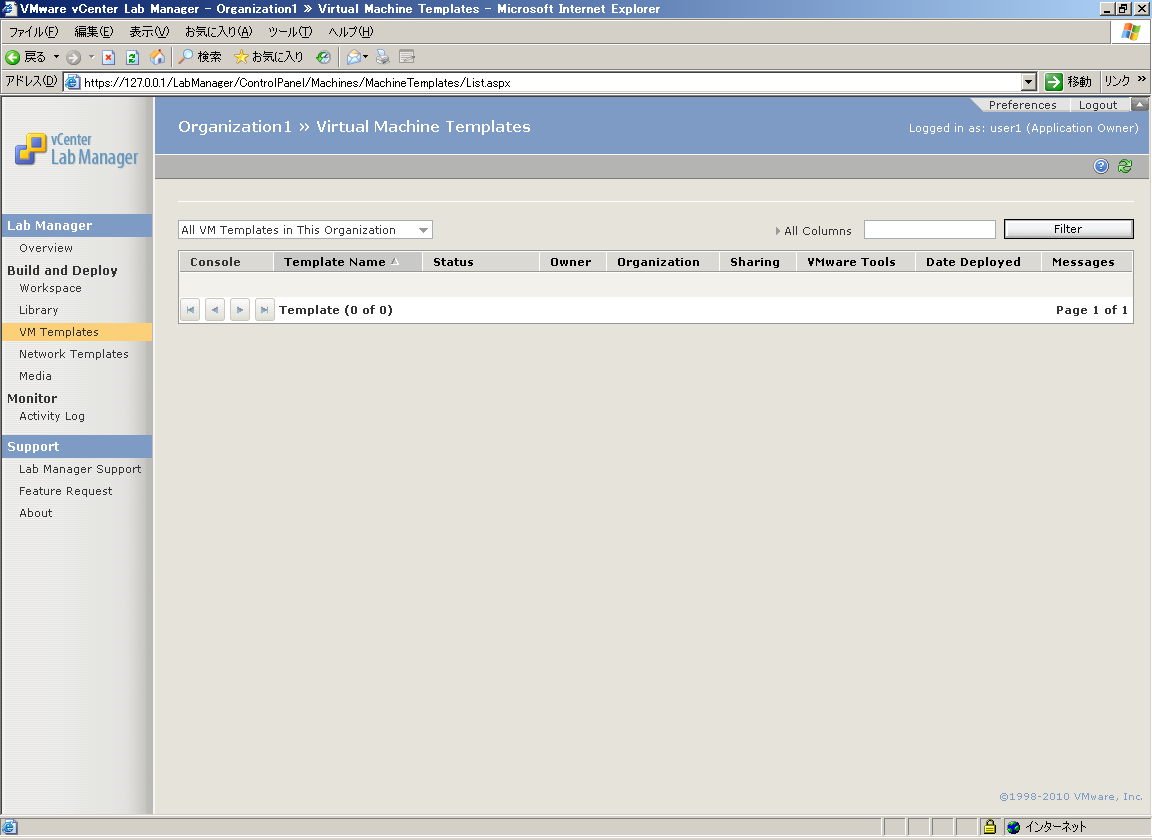Viewport: 1152px width, 840px height.
Task: Click the IE Print icon
Action: click(x=383, y=57)
